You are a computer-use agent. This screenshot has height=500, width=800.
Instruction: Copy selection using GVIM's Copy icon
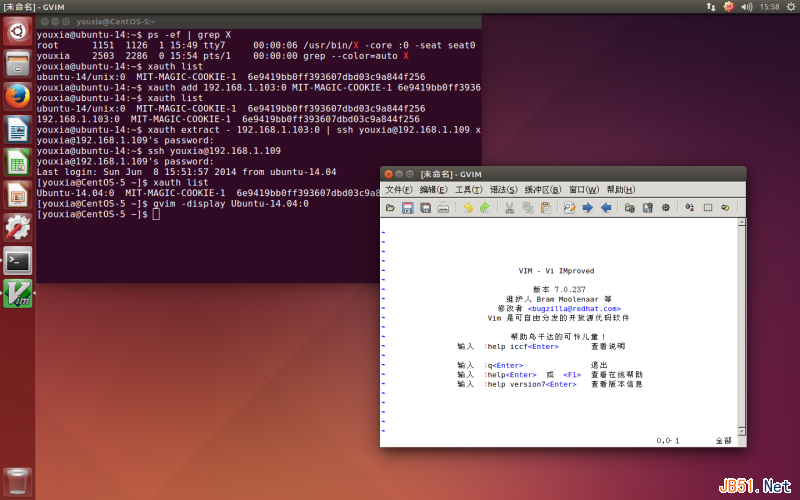pos(528,208)
